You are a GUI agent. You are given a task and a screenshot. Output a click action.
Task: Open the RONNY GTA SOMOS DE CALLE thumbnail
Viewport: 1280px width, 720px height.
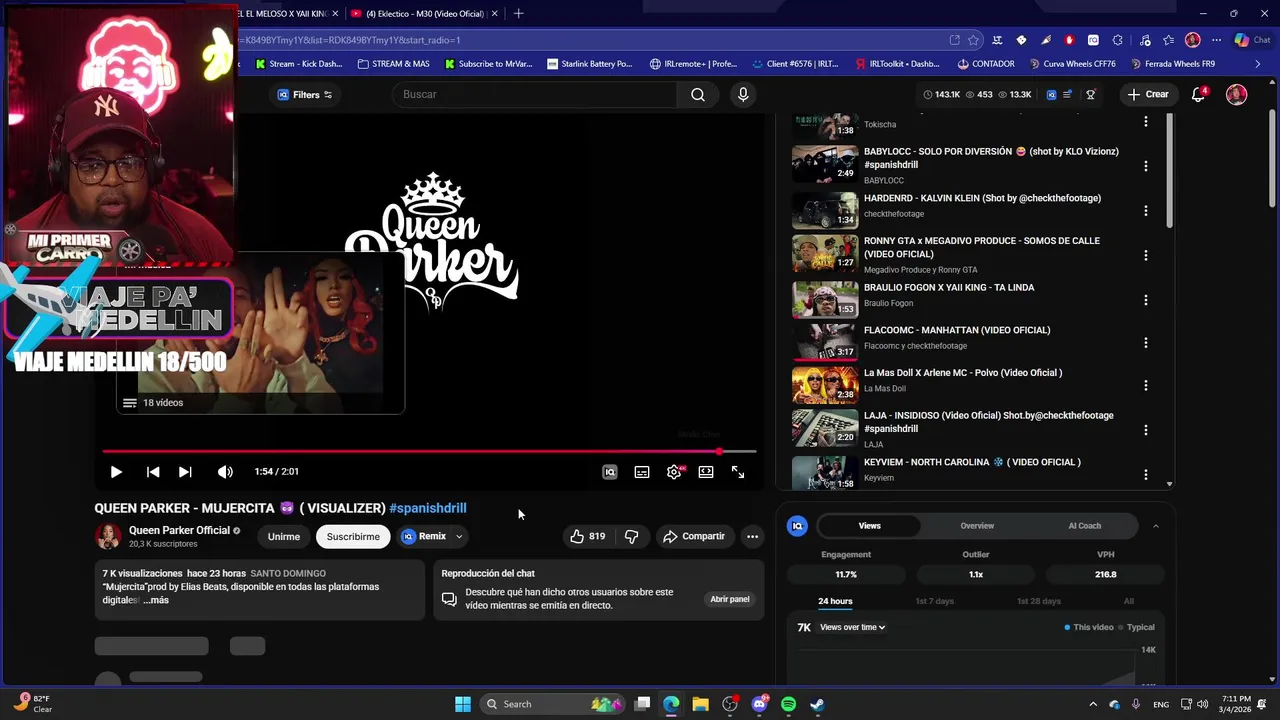tap(825, 254)
